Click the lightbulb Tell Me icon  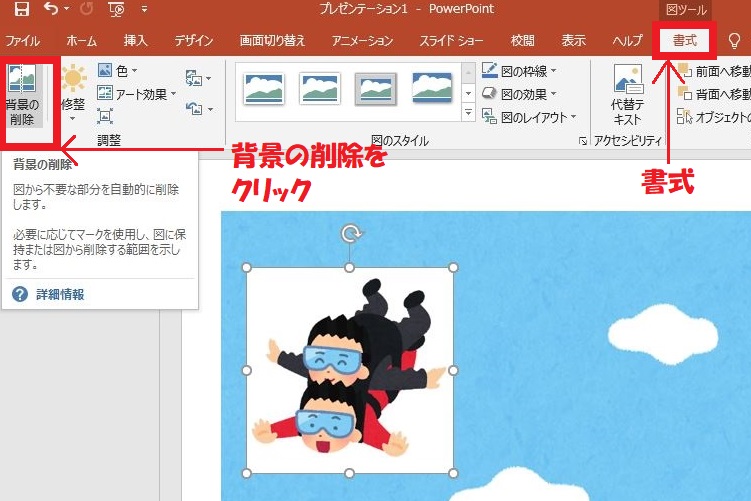734,41
